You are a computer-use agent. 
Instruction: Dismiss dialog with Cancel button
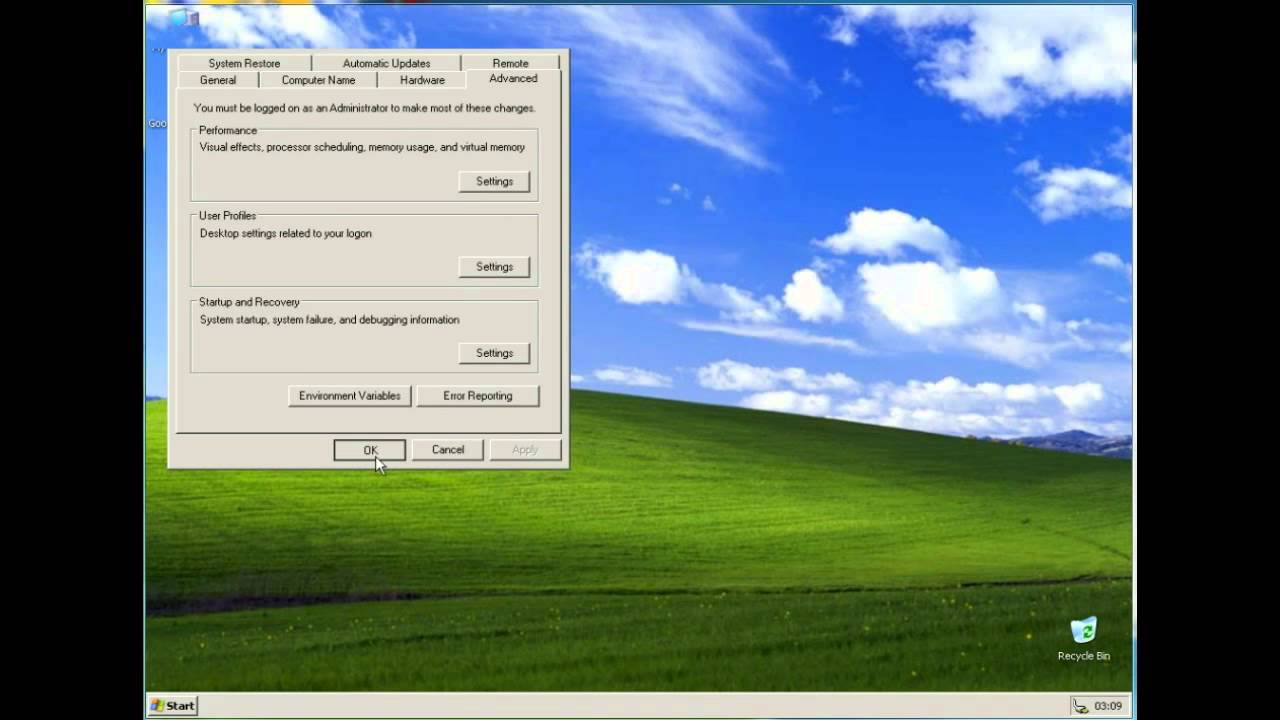pos(448,450)
